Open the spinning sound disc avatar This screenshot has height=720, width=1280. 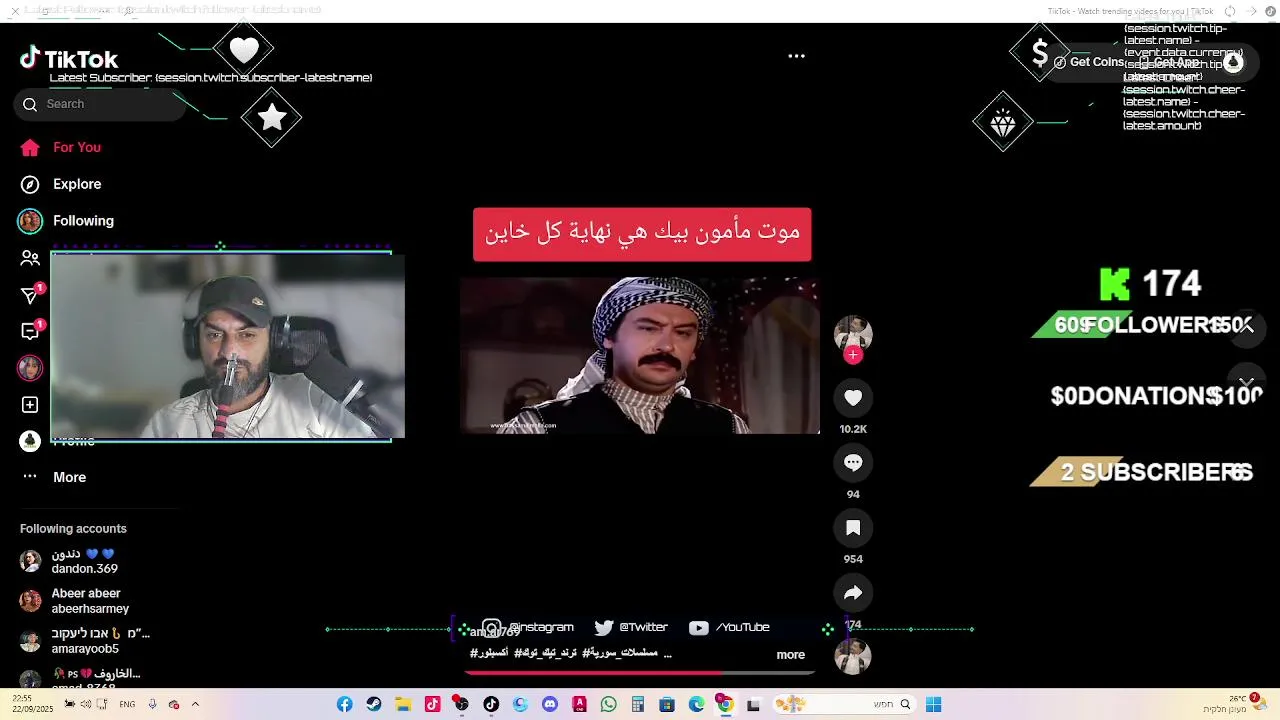pos(853,657)
